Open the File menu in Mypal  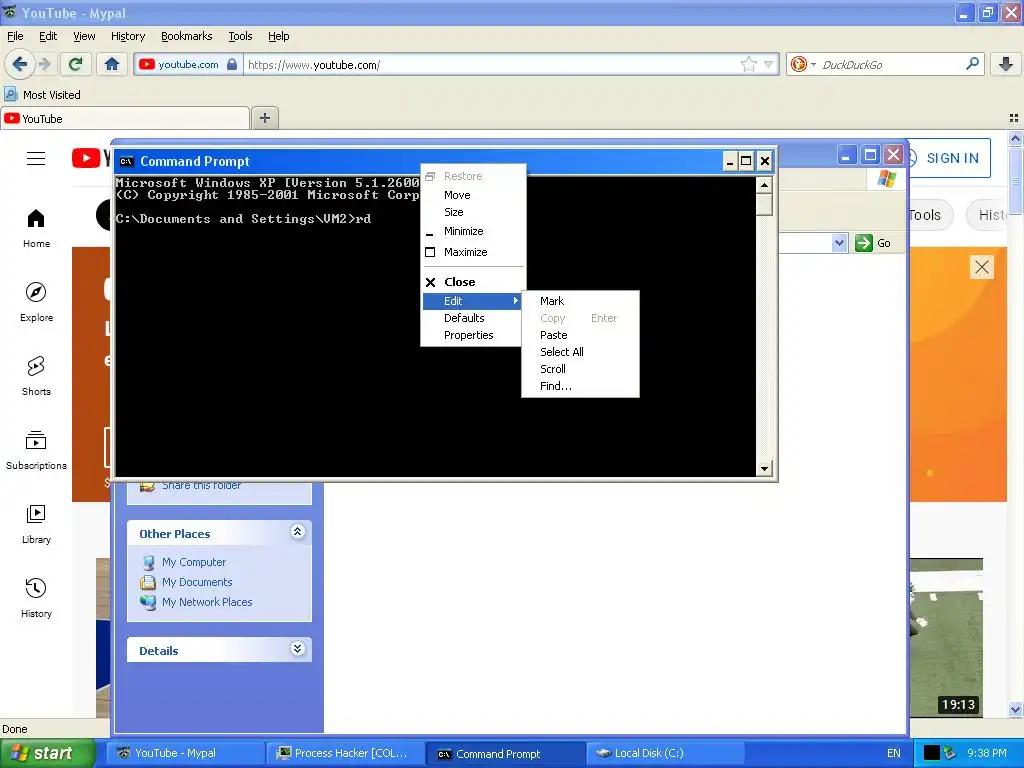[15, 36]
